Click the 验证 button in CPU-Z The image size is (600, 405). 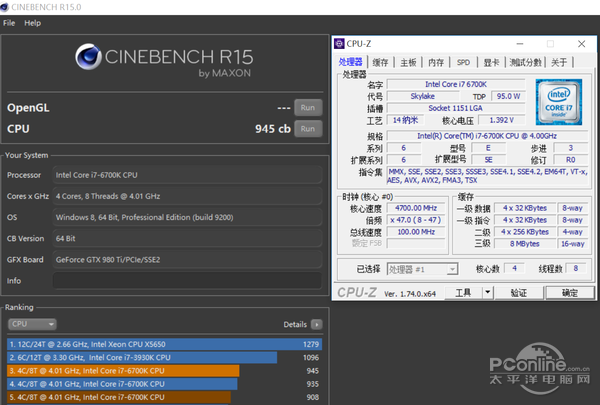click(519, 293)
